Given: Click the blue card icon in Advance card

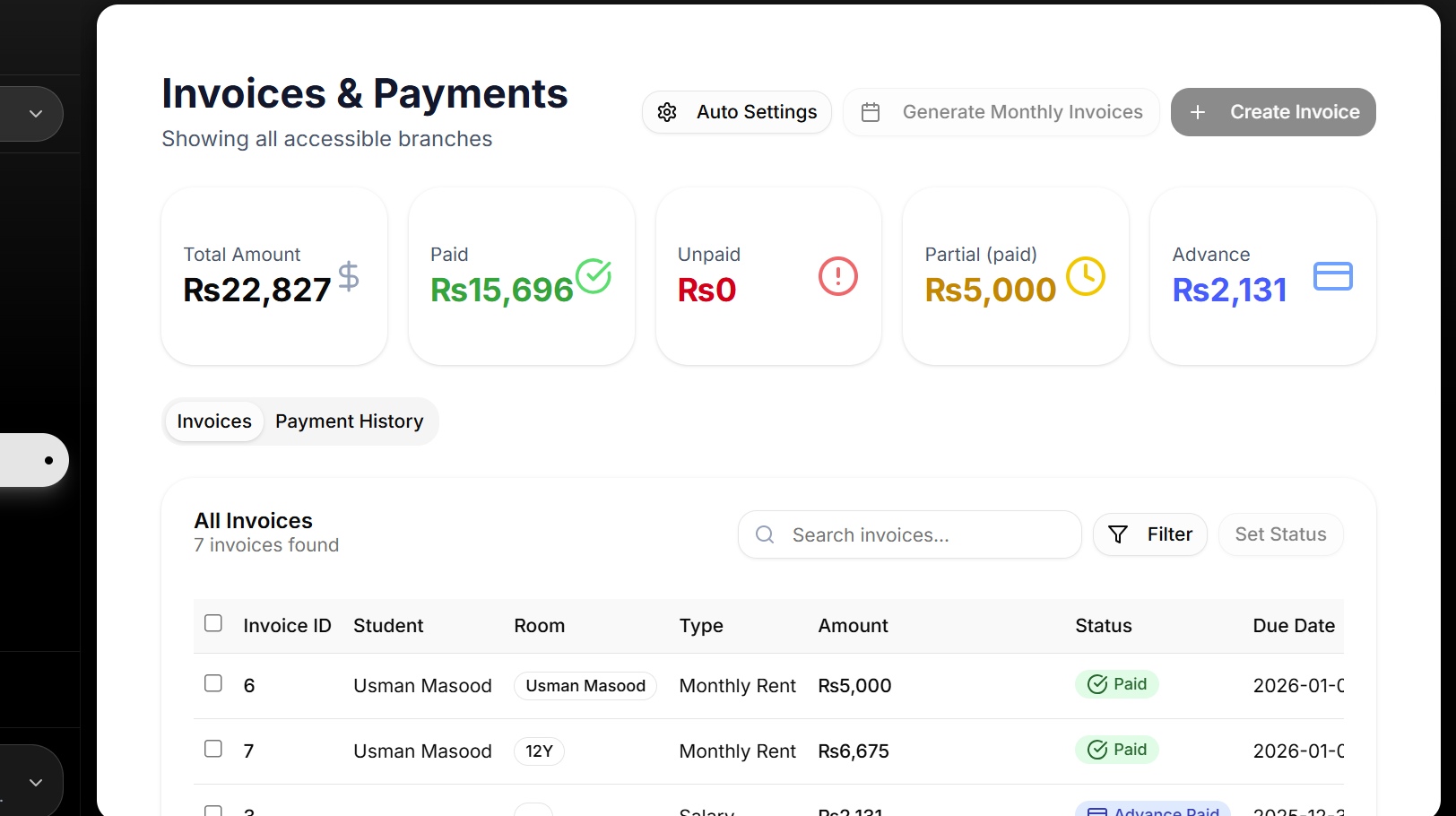Looking at the screenshot, I should click(1332, 276).
